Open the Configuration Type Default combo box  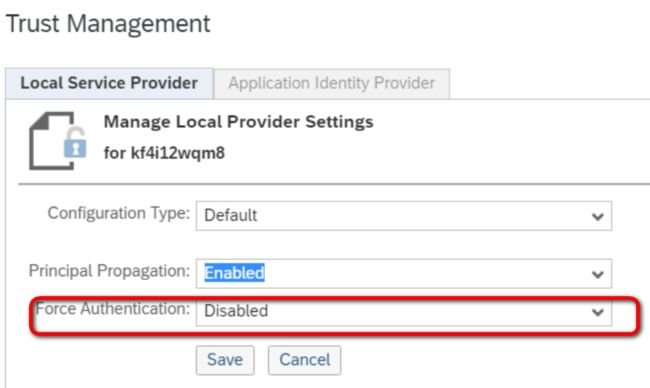404,216
